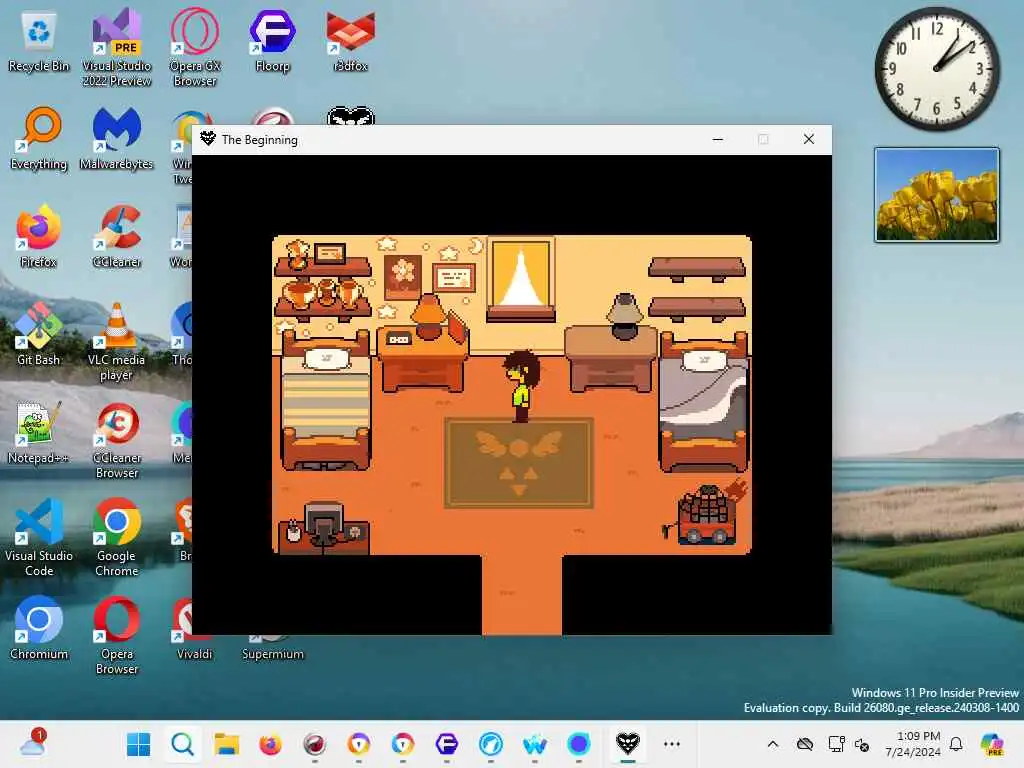Select the Opera GX Browser desktop shortcut
This screenshot has width=1024, height=768.
195,48
